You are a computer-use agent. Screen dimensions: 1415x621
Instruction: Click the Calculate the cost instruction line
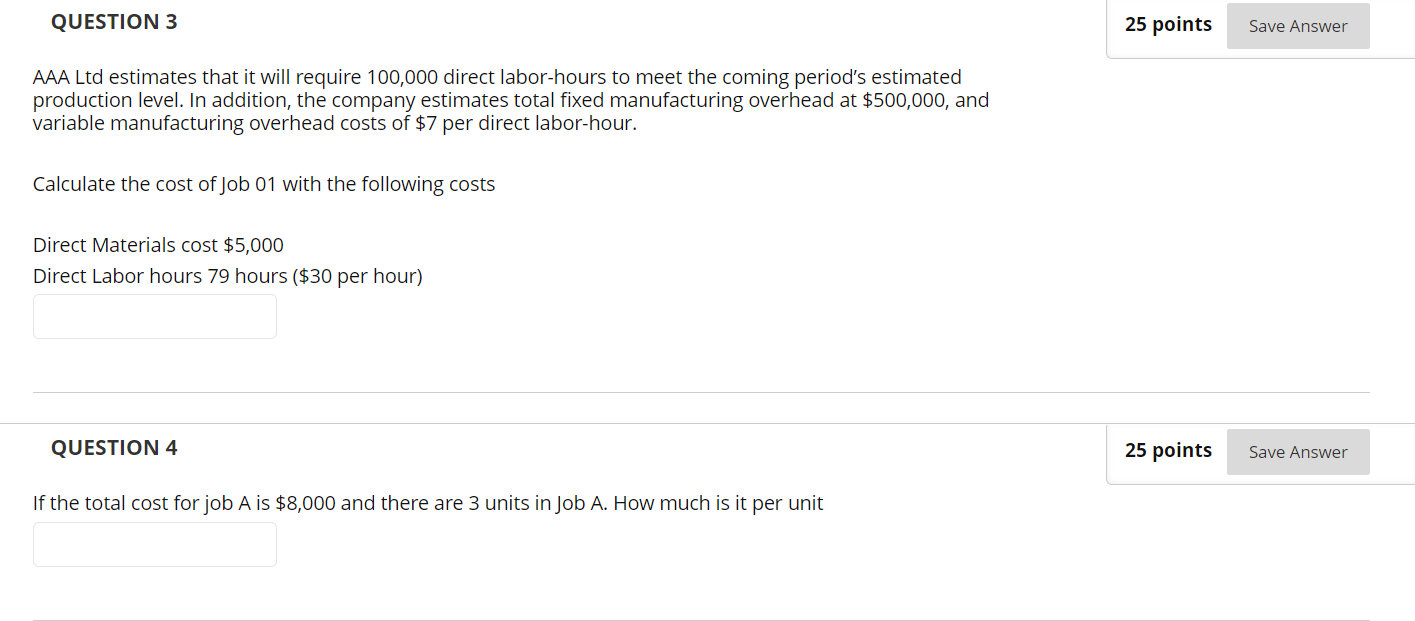click(263, 183)
